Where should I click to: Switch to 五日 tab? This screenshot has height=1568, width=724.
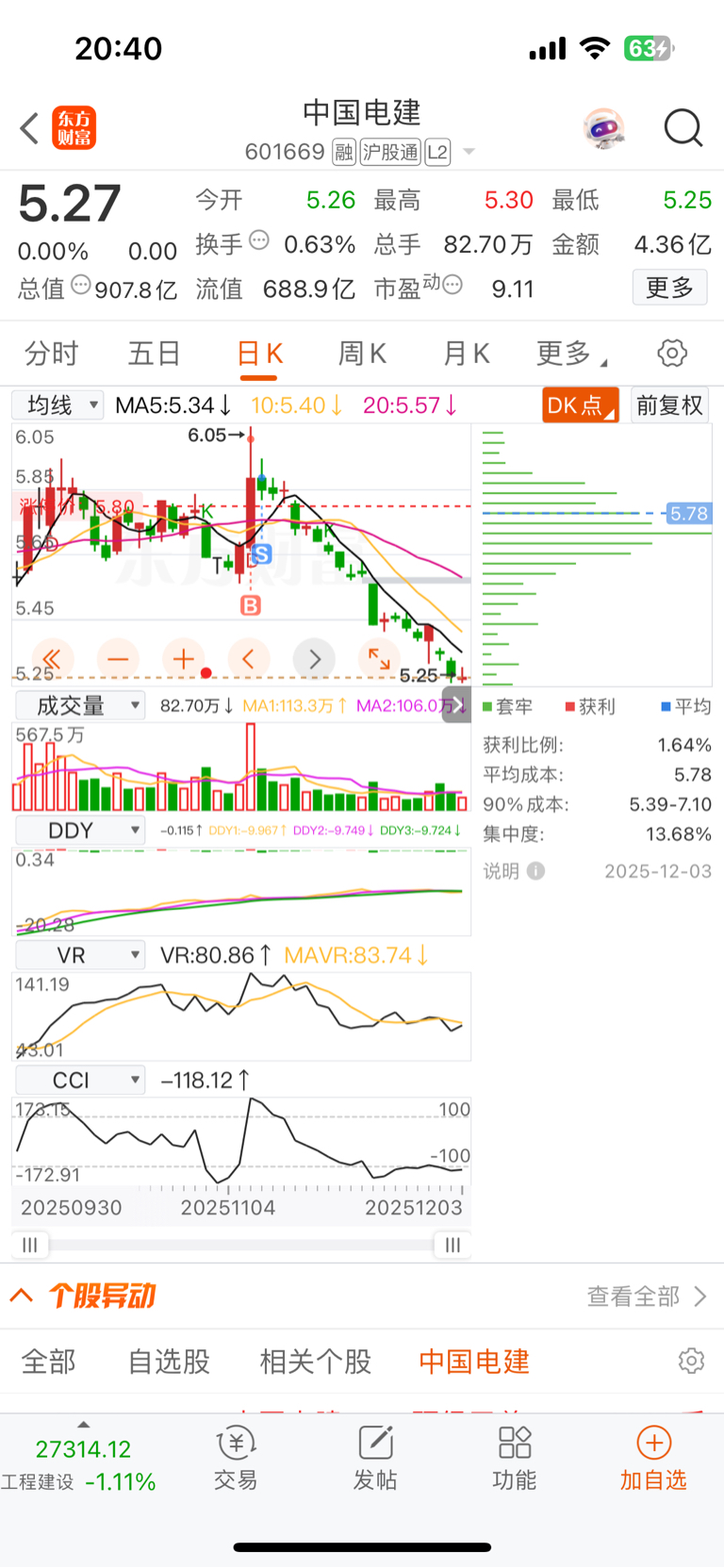tap(155, 354)
